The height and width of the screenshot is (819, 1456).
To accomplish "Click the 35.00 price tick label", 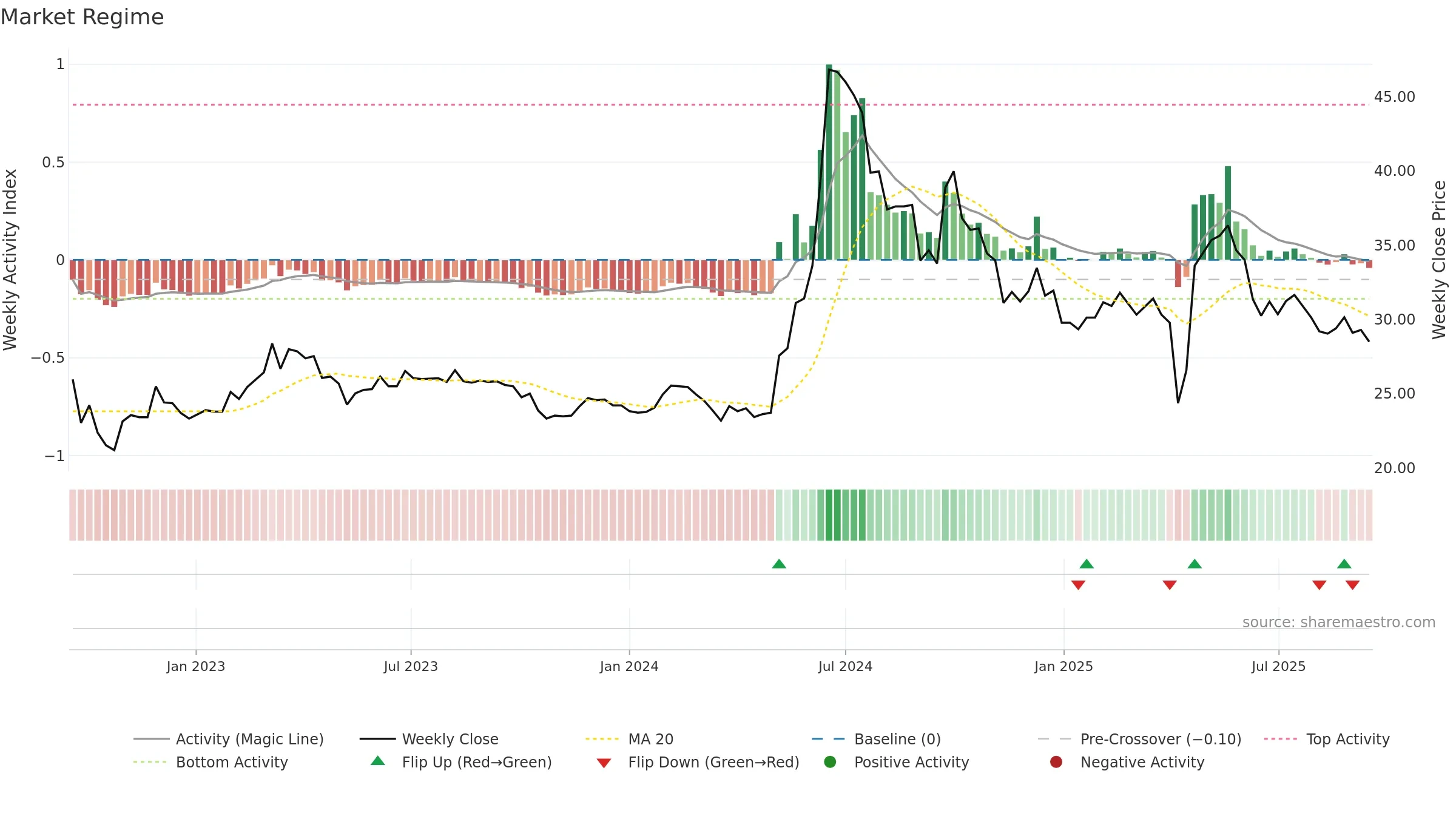I will 1394,246.
